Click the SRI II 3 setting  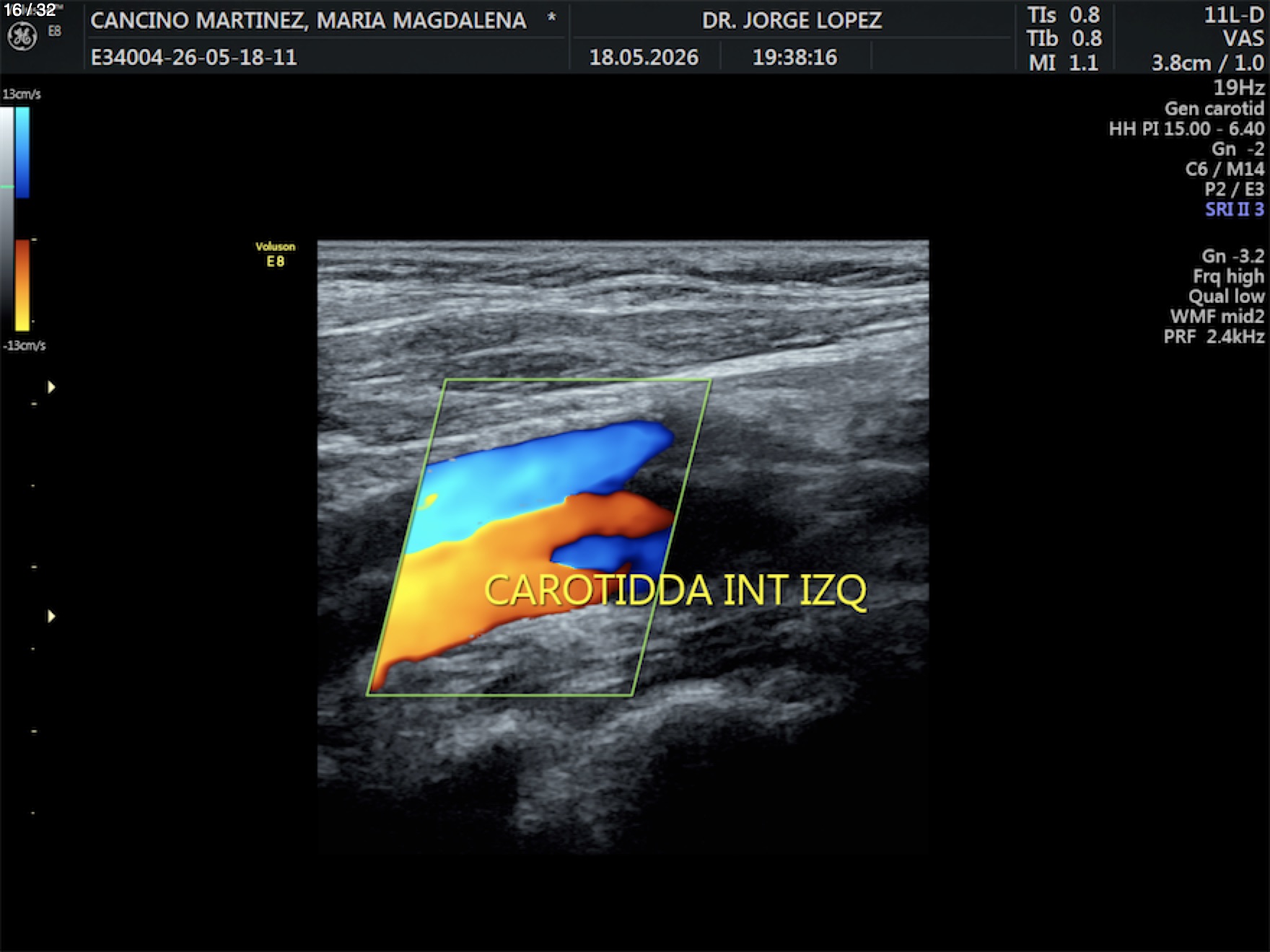(x=1235, y=209)
